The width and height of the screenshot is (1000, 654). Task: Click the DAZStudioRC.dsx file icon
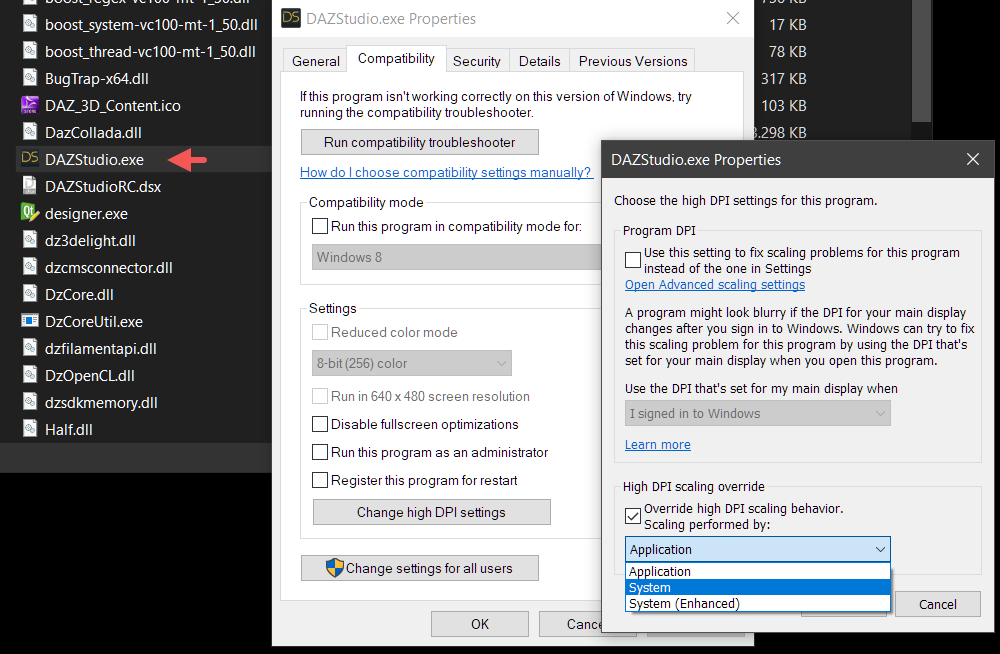tap(30, 186)
